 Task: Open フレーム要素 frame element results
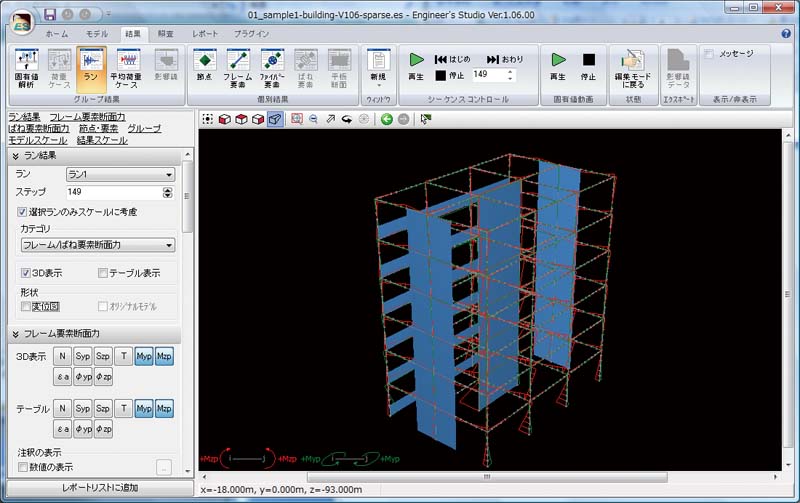point(238,69)
